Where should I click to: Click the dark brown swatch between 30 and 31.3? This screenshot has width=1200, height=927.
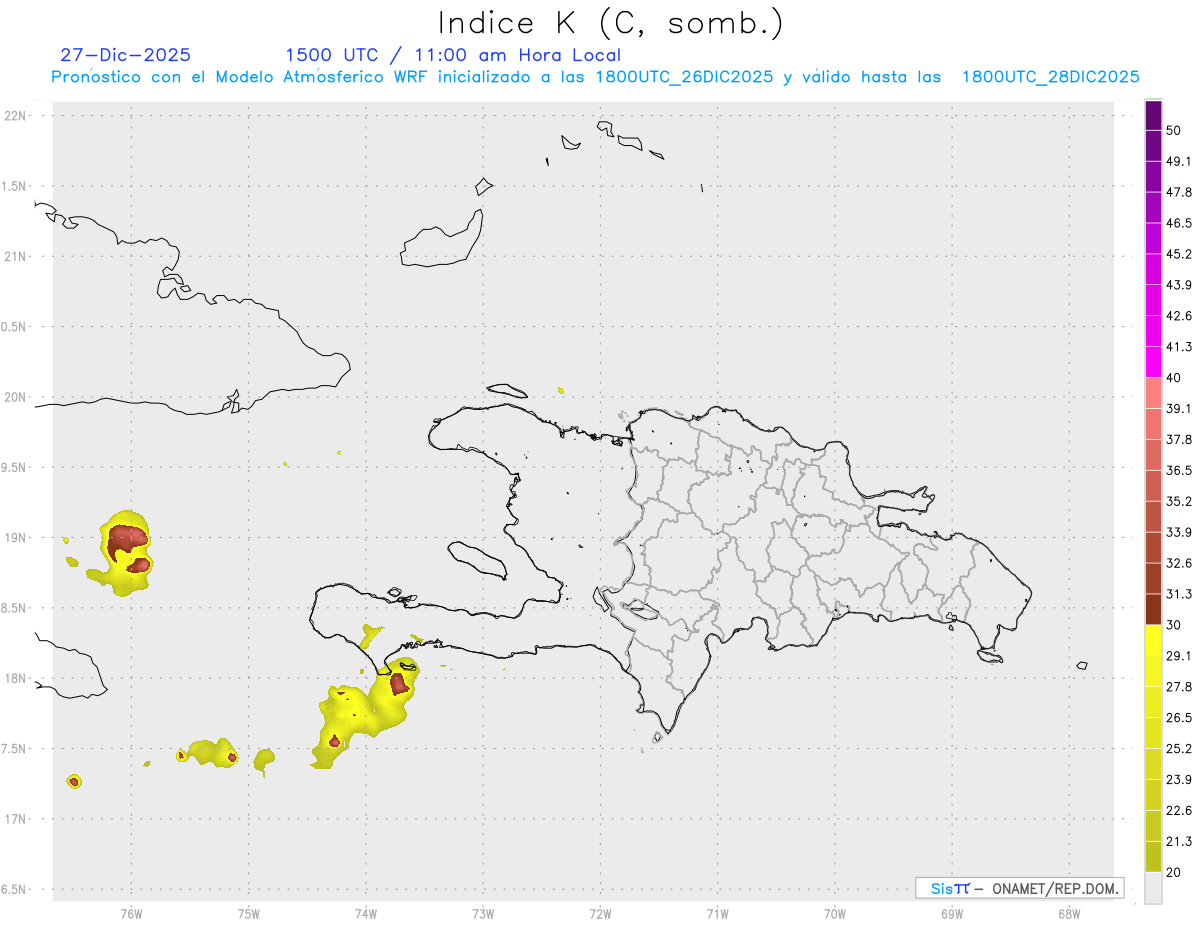[x=1153, y=609]
